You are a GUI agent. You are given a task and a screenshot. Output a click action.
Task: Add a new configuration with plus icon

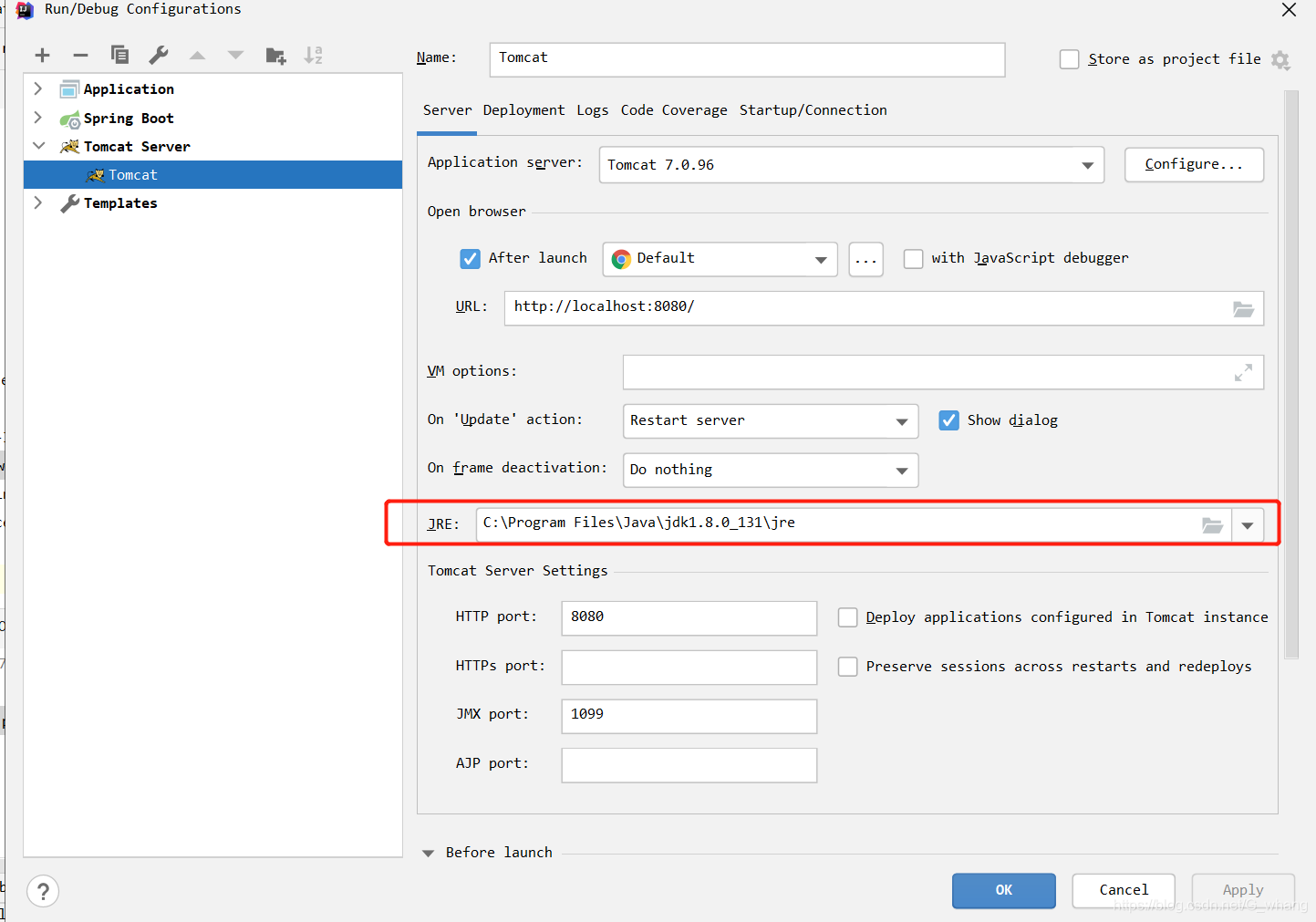pyautogui.click(x=42, y=56)
